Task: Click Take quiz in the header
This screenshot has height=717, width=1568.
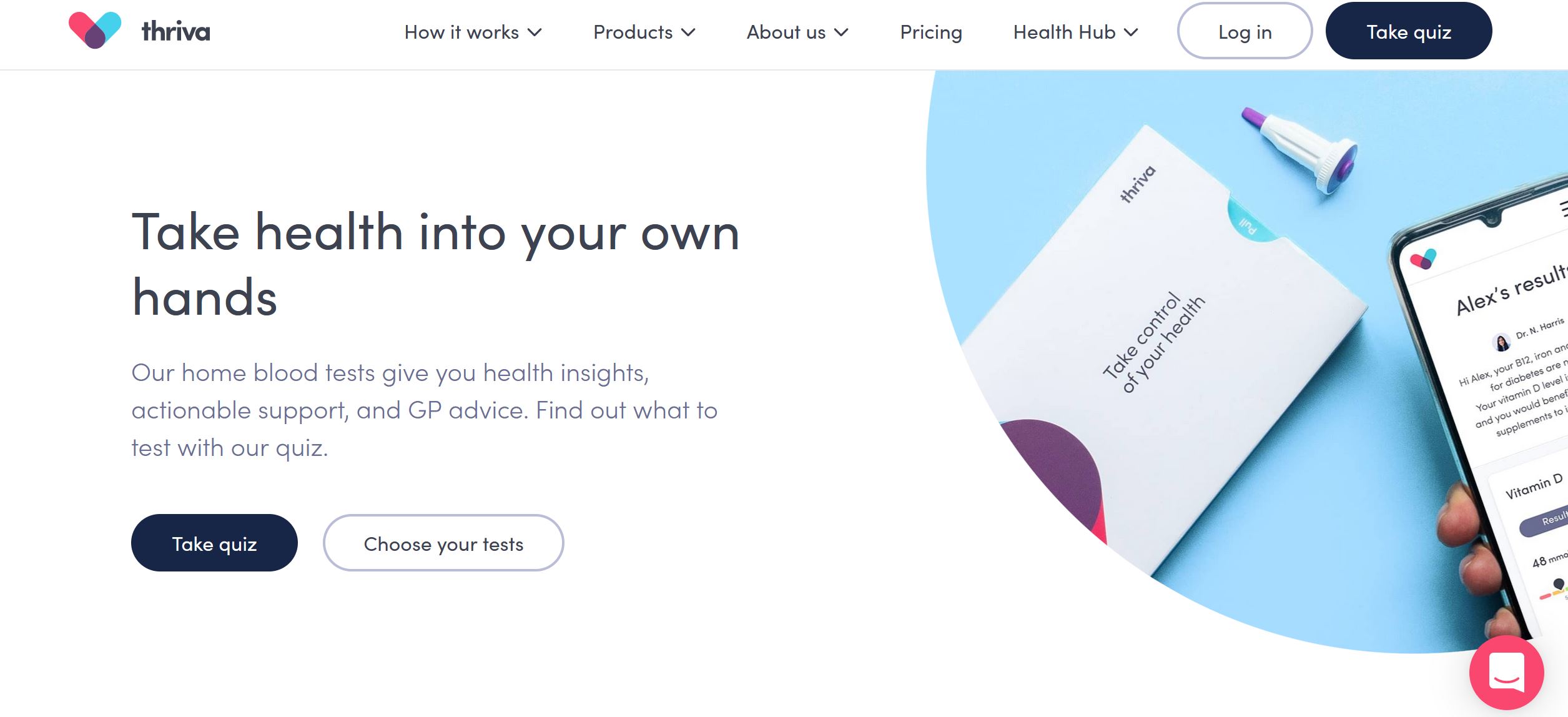Action: 1409,31
